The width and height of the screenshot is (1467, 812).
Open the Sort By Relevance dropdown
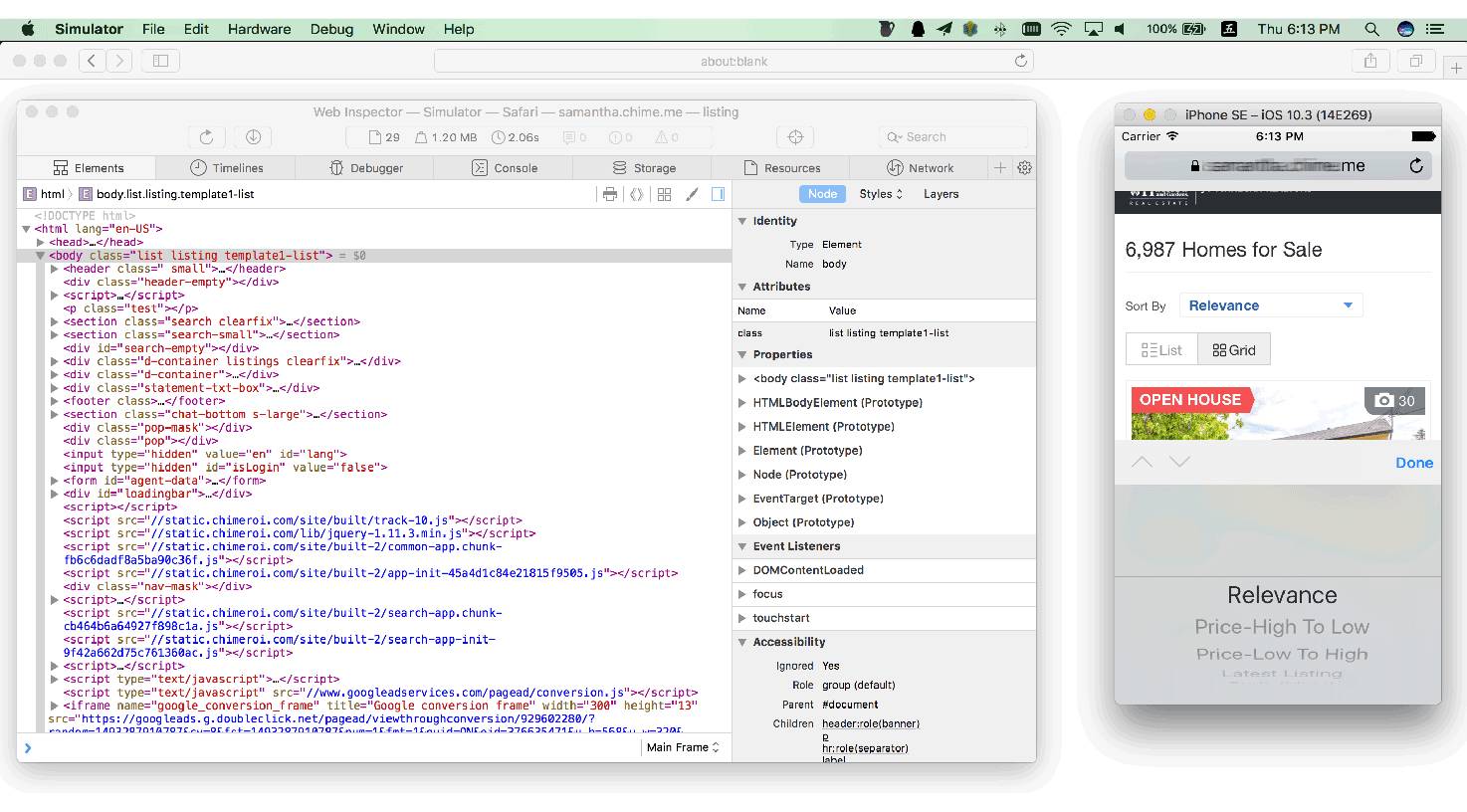(1271, 305)
